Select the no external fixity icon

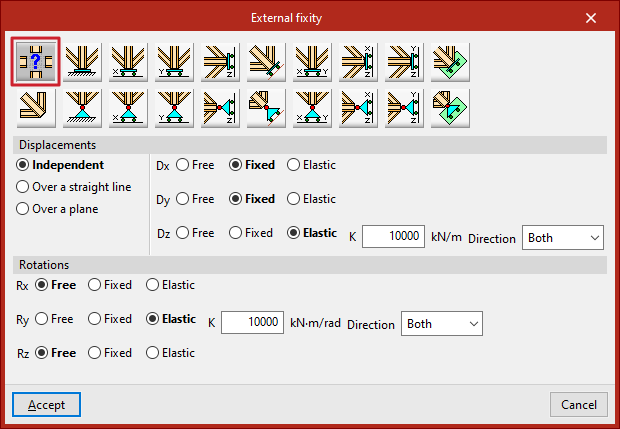click(x=36, y=108)
